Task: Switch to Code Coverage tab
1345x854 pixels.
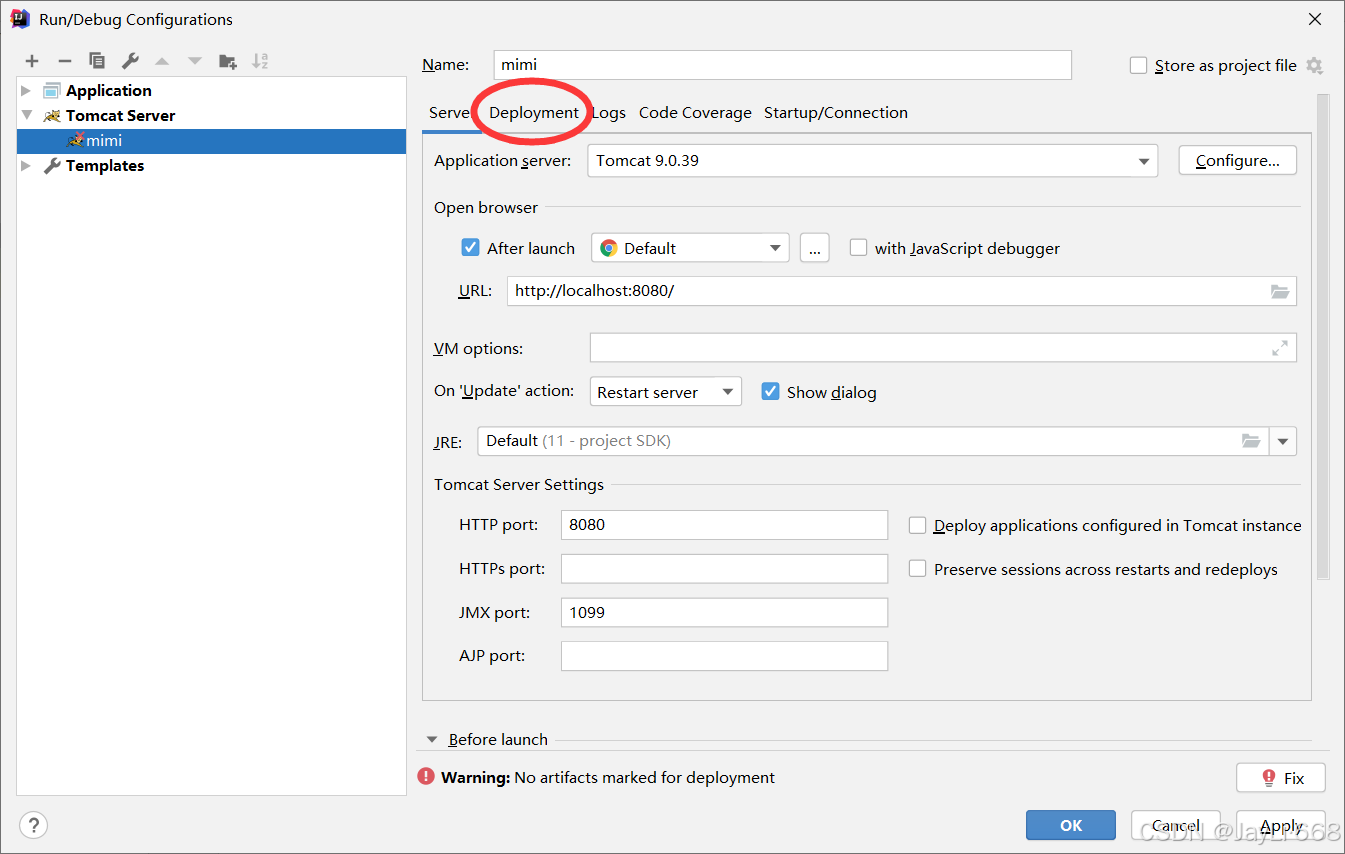Action: coord(695,113)
